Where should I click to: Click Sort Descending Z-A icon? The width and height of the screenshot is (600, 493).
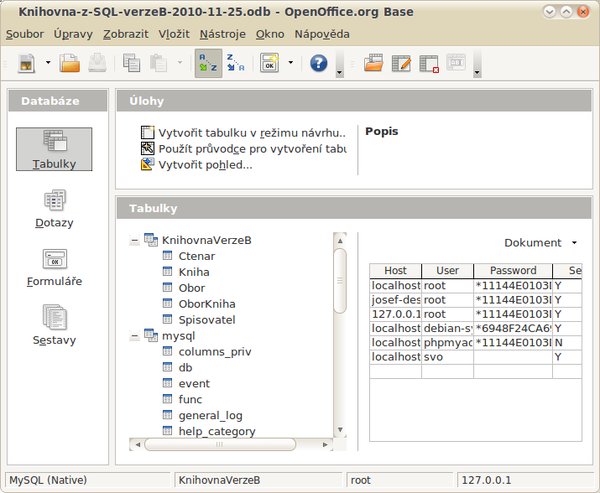pyautogui.click(x=235, y=63)
